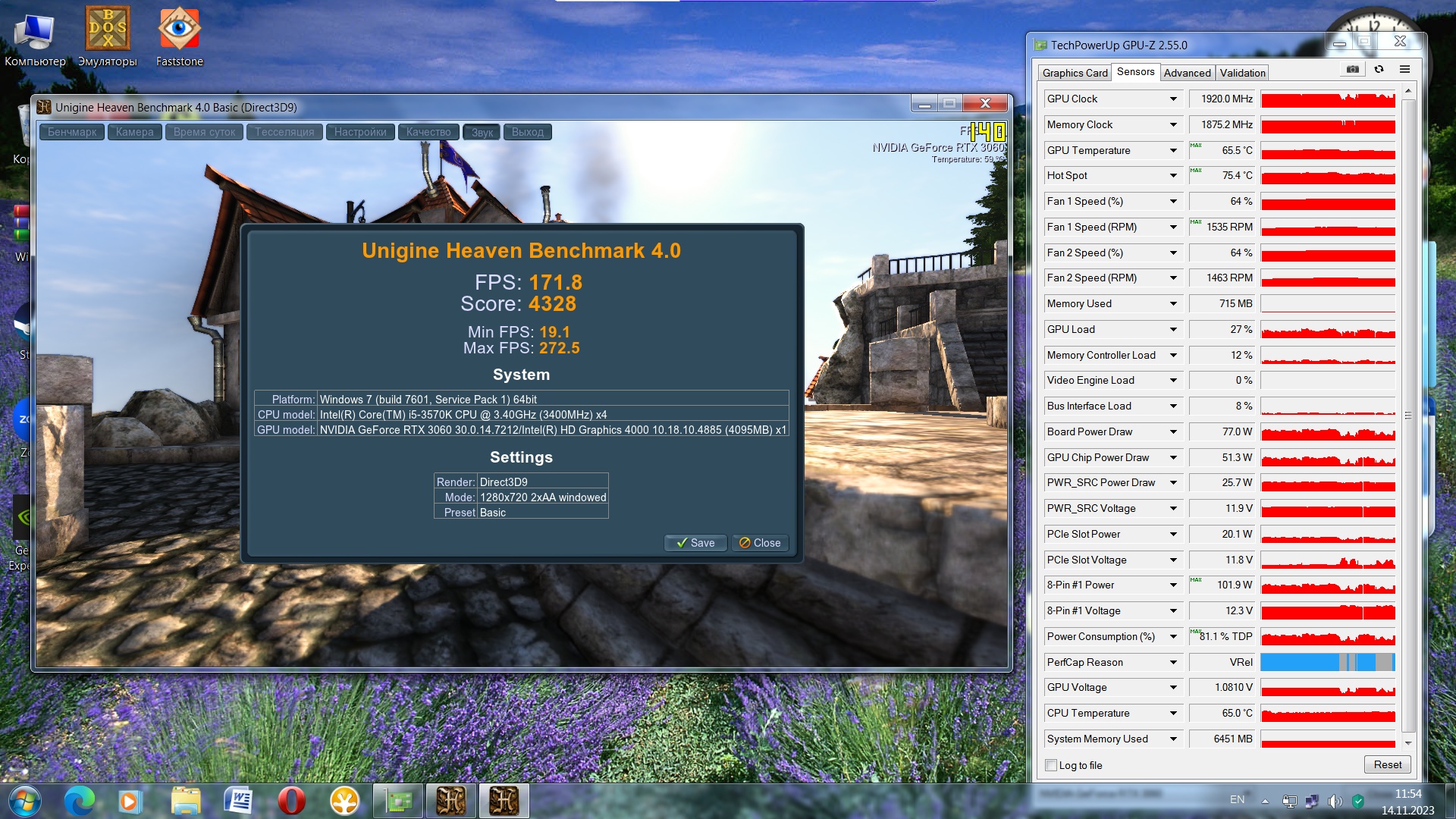Open the GPU Temperature dropdown arrow
Screen dimensions: 1456x819
tap(1173, 150)
